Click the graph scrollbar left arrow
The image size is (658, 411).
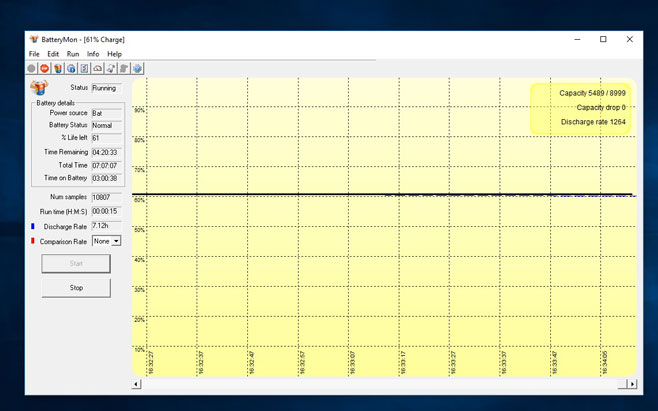click(137, 384)
